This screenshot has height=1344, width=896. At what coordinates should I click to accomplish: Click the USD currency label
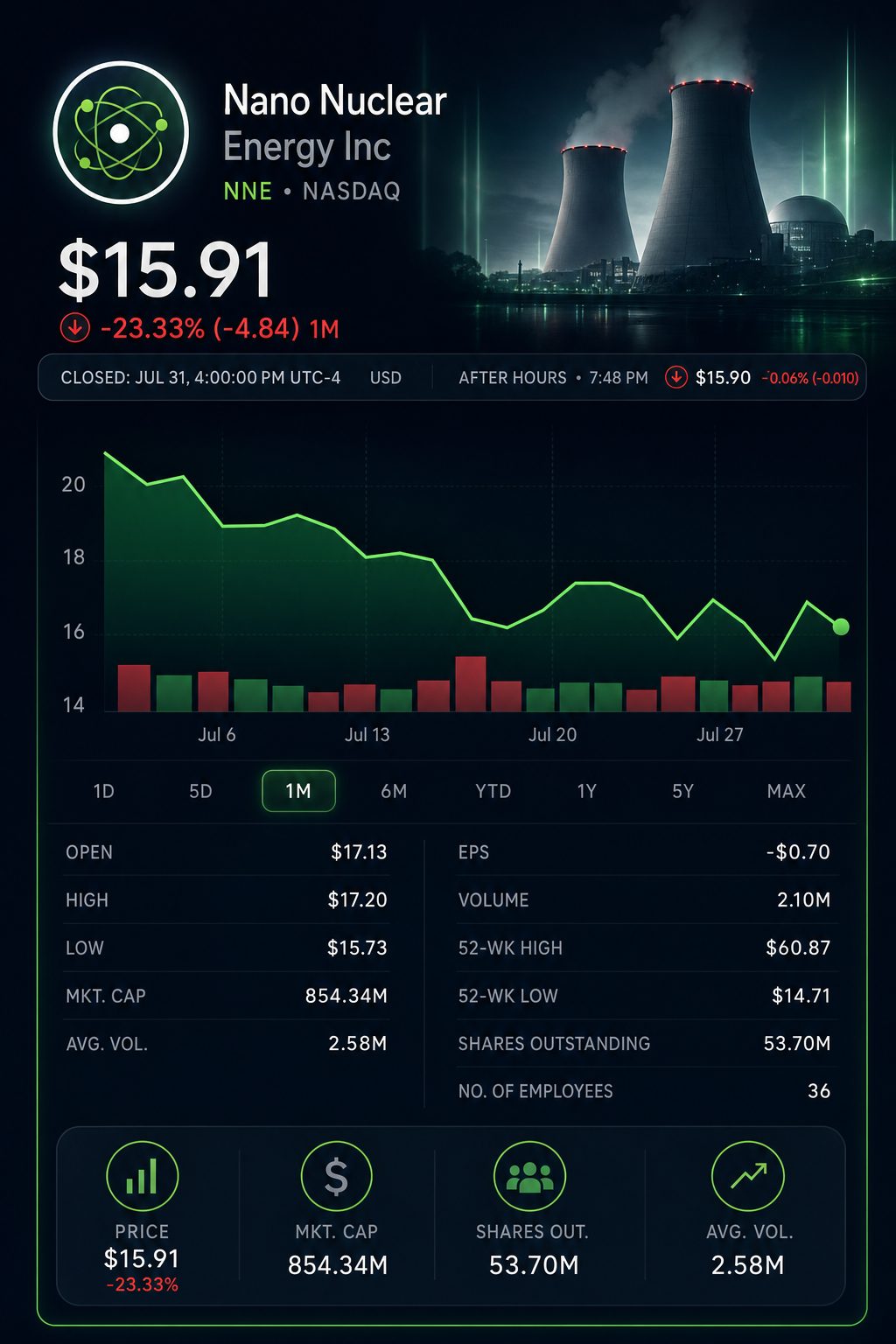pos(386,378)
